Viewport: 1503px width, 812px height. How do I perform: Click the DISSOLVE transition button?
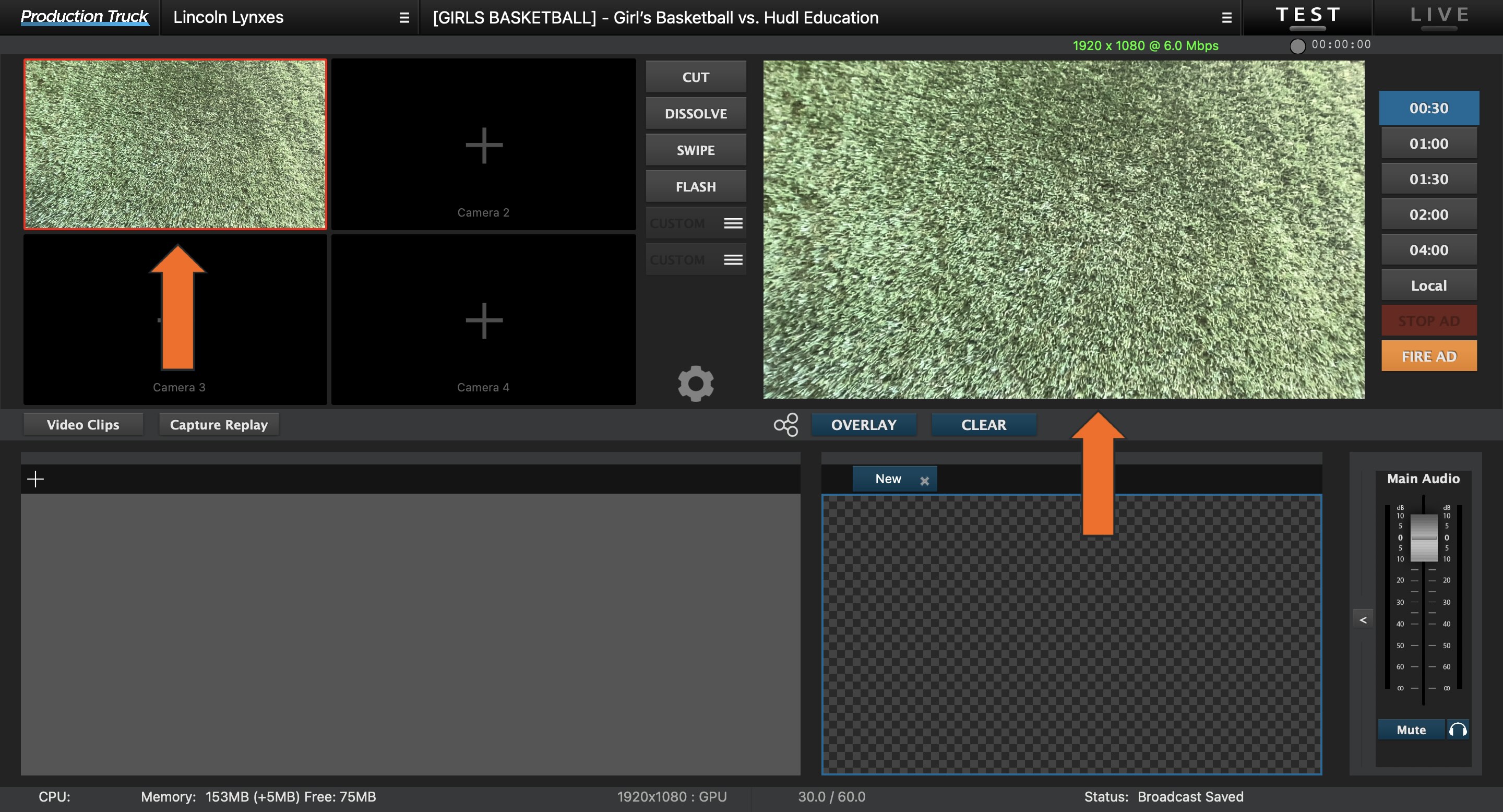click(x=696, y=114)
